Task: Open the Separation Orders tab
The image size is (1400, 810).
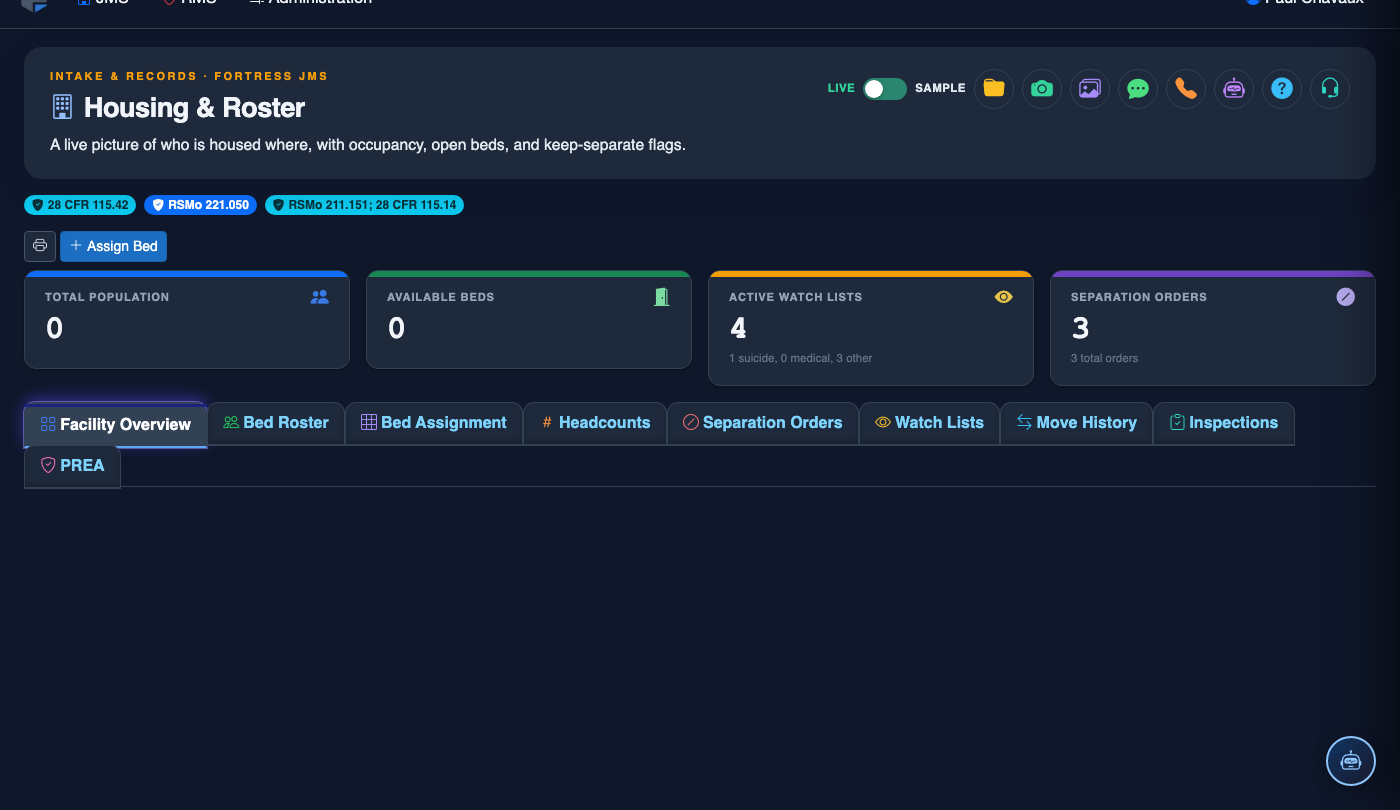Action: 763,423
